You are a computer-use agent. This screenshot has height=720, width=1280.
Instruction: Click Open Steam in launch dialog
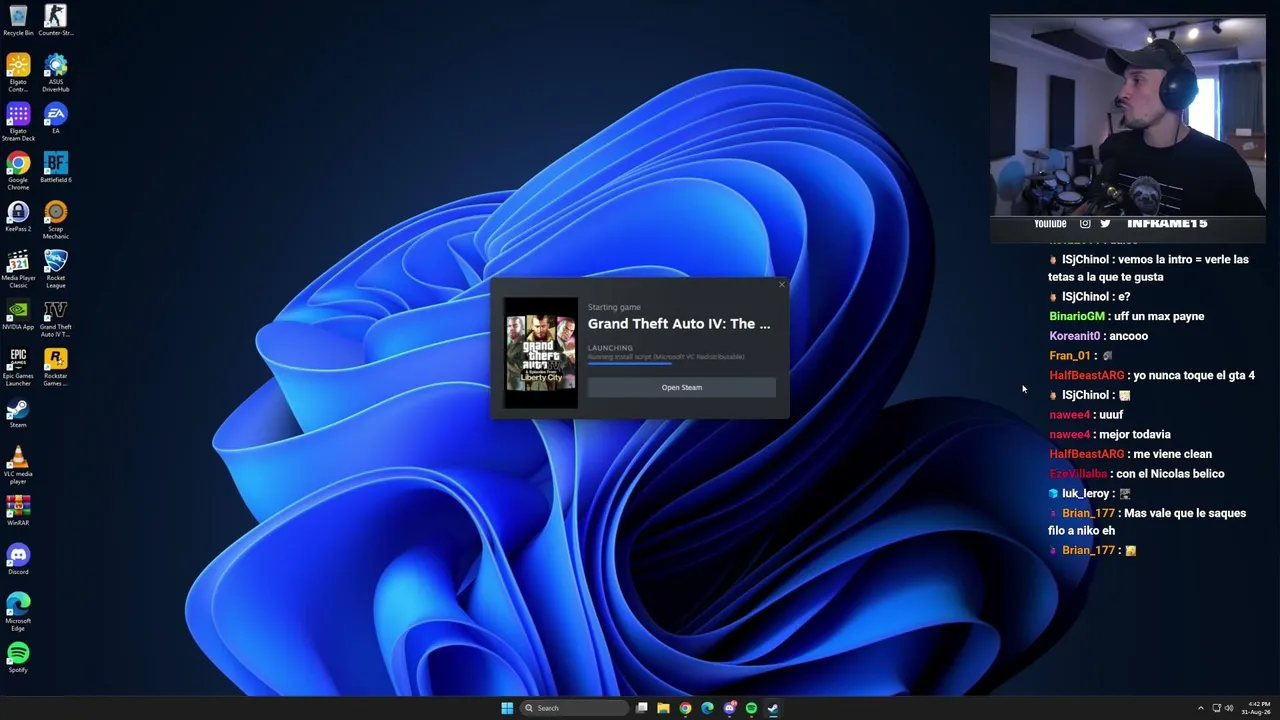(x=682, y=387)
